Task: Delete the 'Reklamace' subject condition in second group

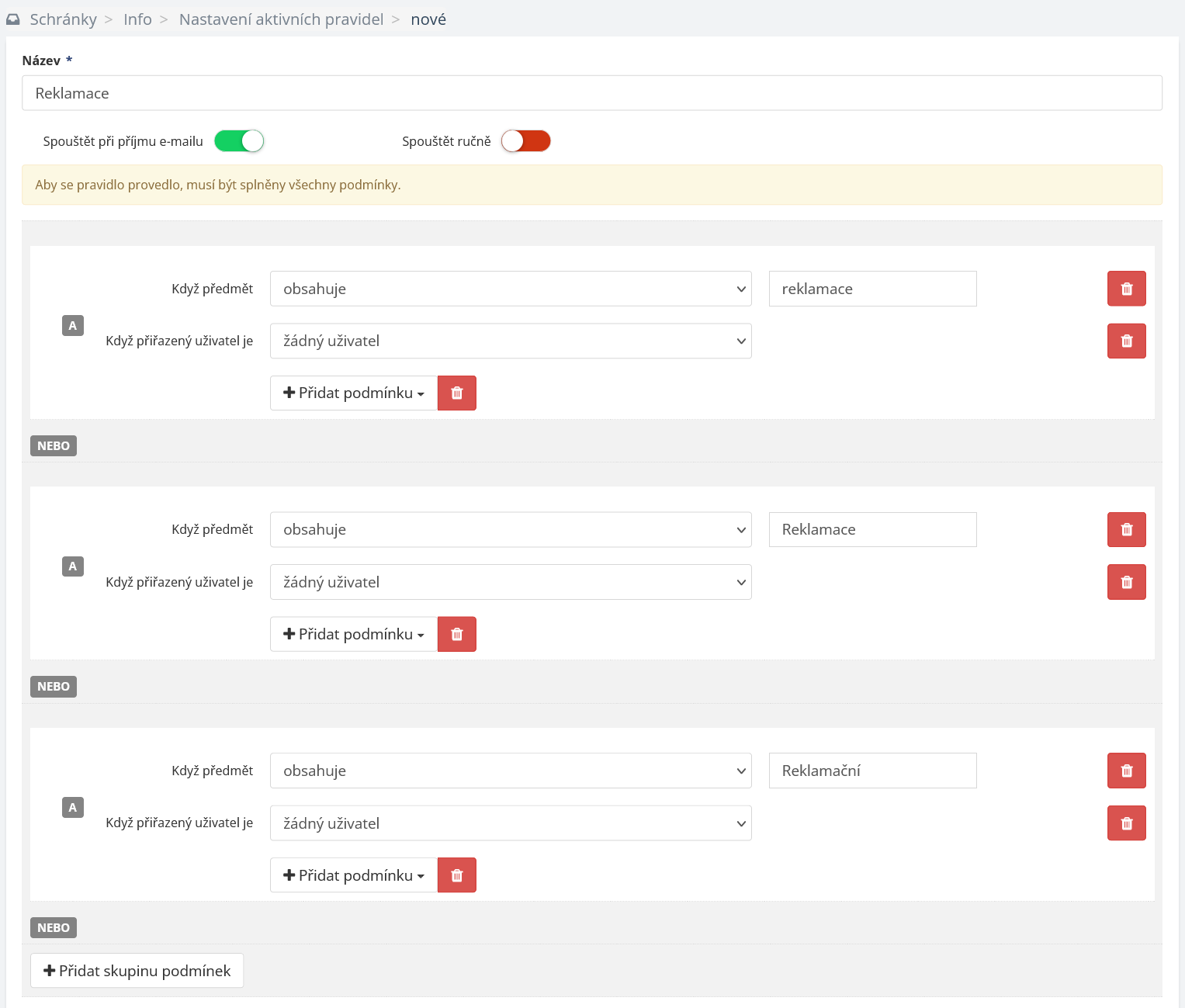Action: [x=1126, y=529]
